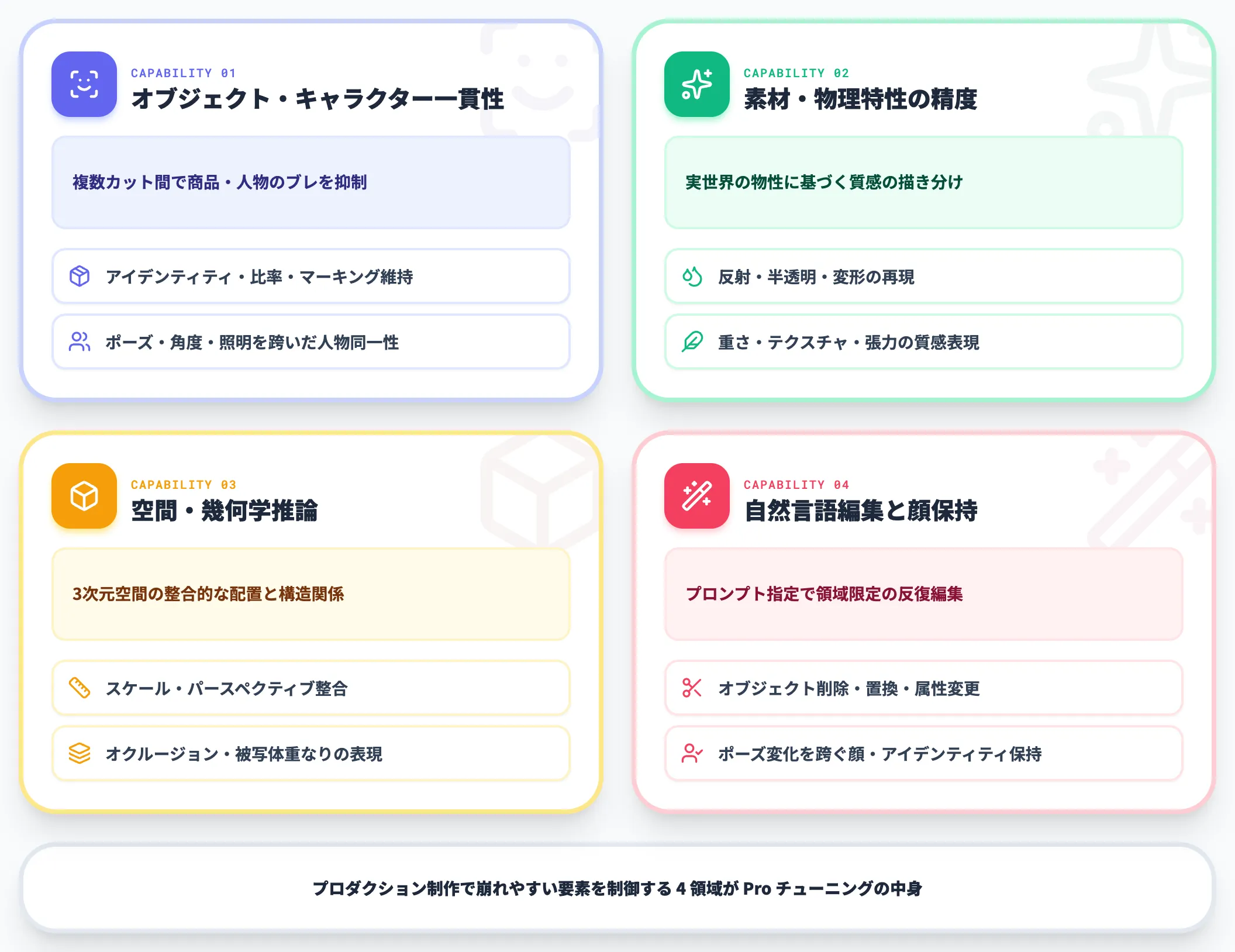Click the package icon beside アイデンティティ・比率・マーキング維持
The width and height of the screenshot is (1235, 952).
(80, 276)
